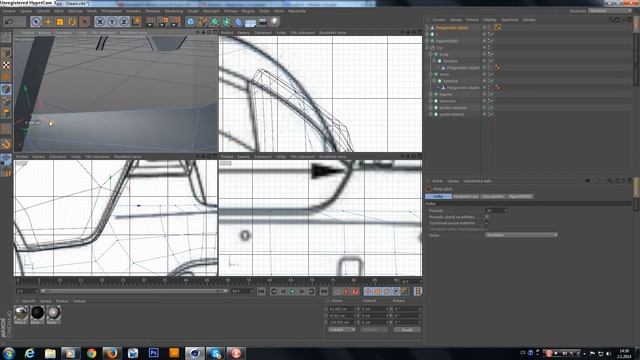
Task: Click the Attributes panel back arrow
Action: pos(588,180)
